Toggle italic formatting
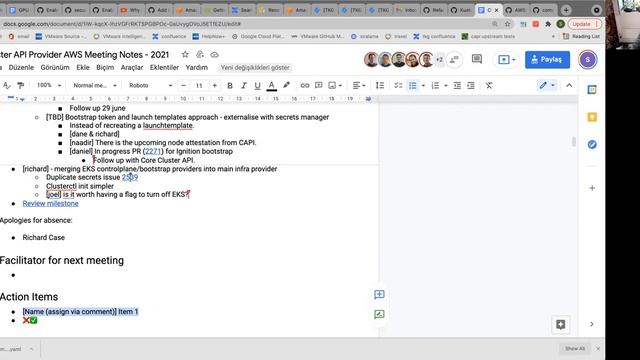The width and height of the screenshot is (640, 360). click(x=244, y=85)
